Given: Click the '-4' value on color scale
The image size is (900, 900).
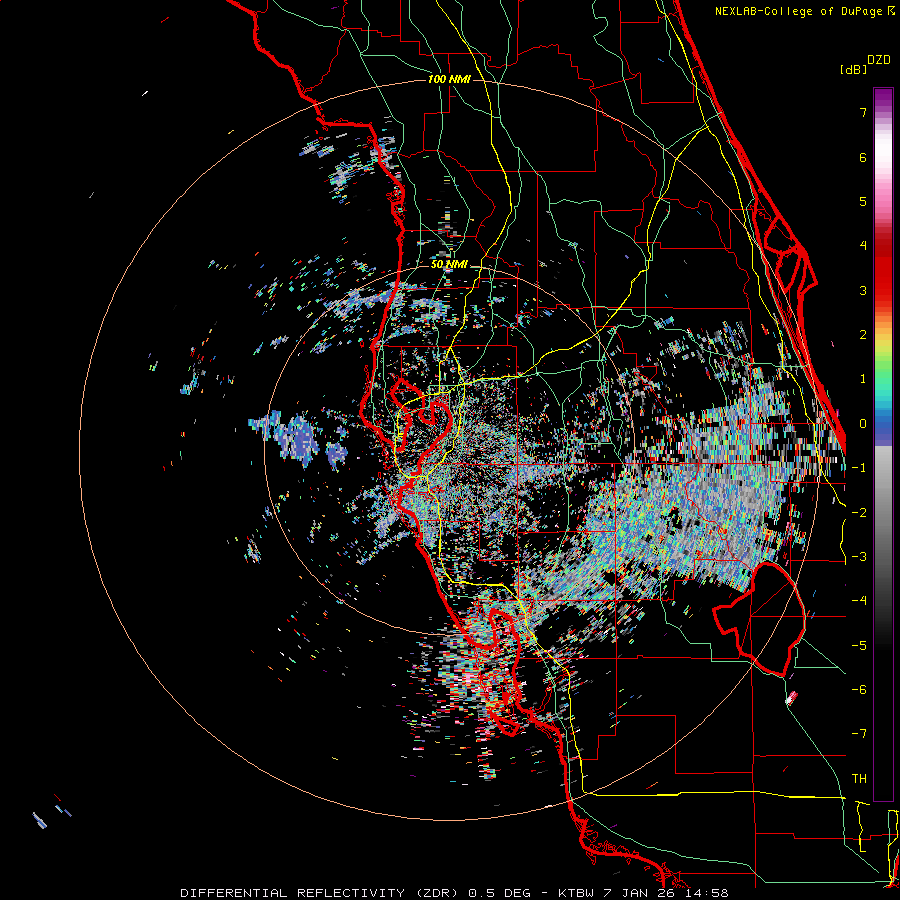Looking at the screenshot, I should point(859,601).
